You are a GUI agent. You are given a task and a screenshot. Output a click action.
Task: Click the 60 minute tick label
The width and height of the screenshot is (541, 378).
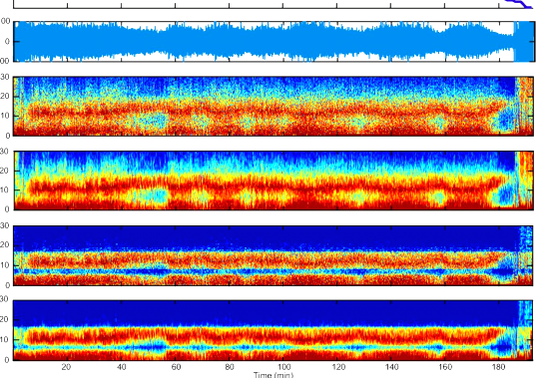(176, 367)
